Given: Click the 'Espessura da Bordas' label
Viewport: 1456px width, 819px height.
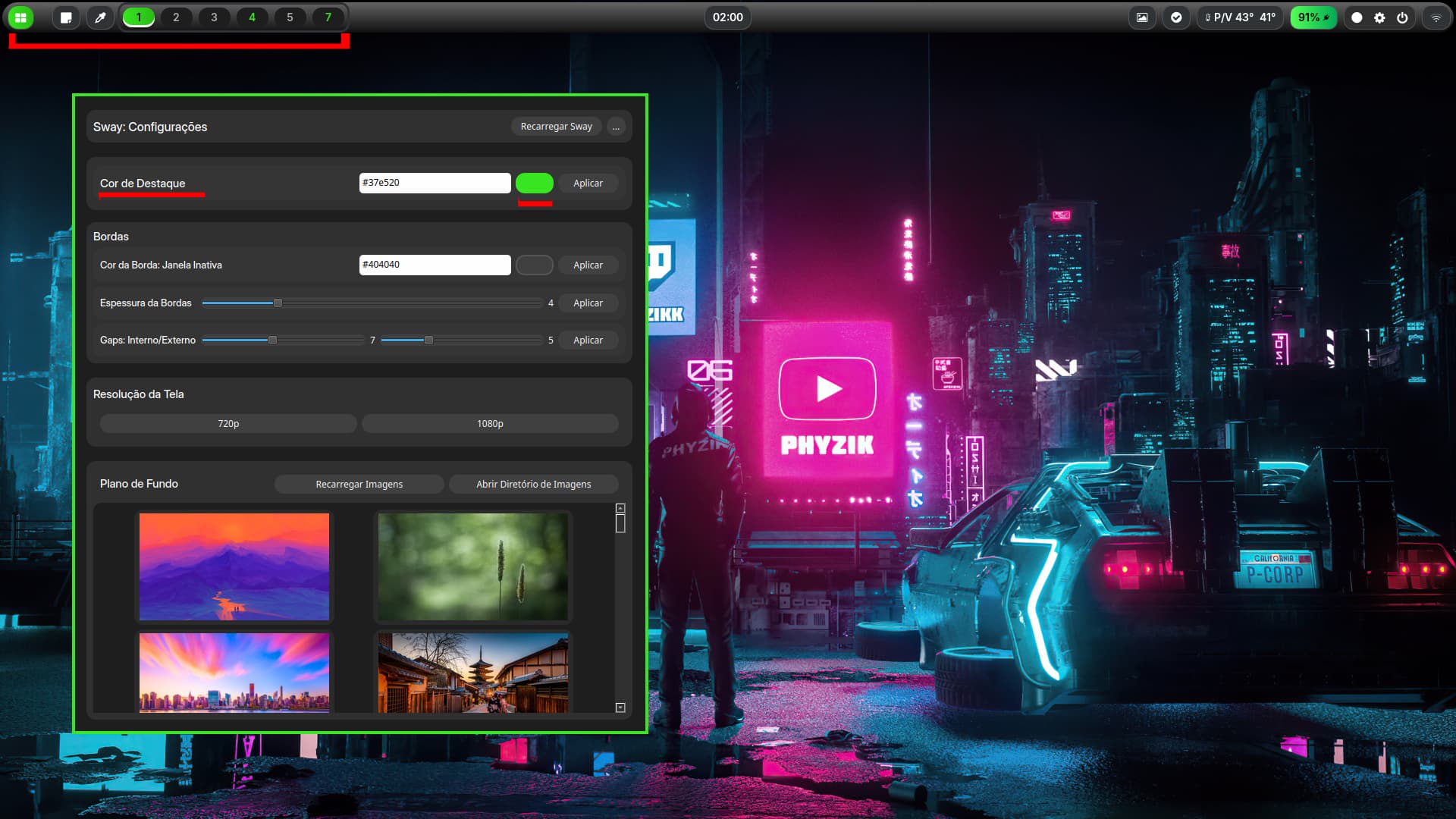Looking at the screenshot, I should 146,303.
